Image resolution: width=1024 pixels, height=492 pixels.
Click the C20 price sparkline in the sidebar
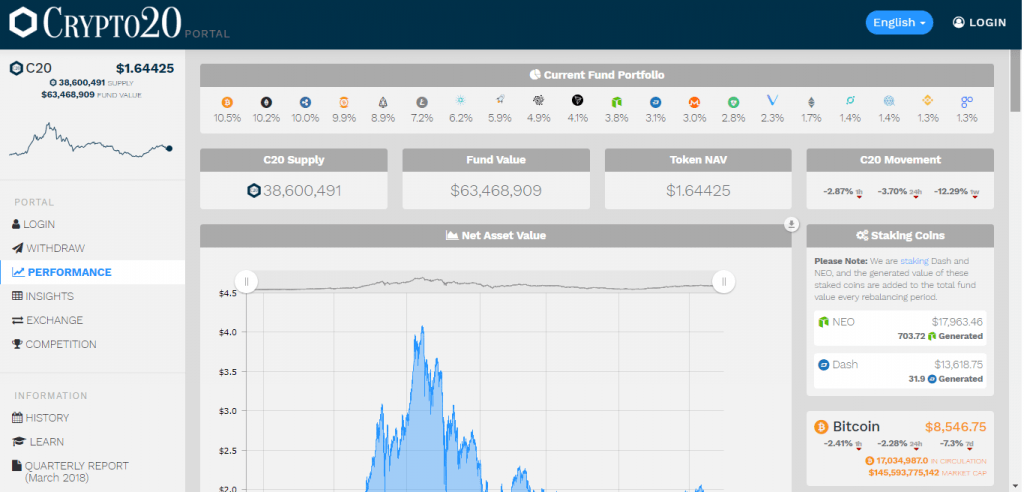click(x=91, y=140)
